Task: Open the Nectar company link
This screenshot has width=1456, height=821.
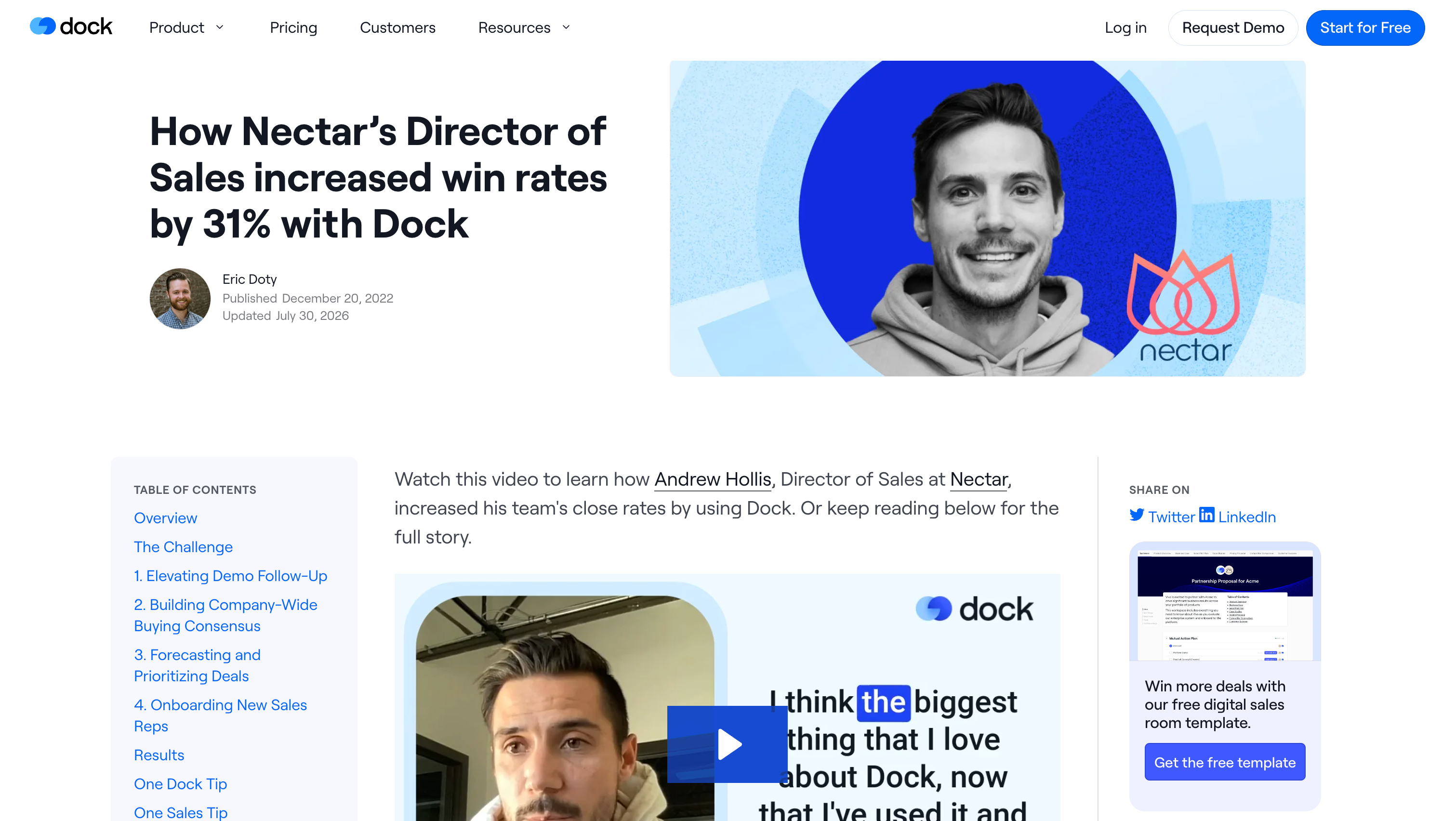Action: 979,479
